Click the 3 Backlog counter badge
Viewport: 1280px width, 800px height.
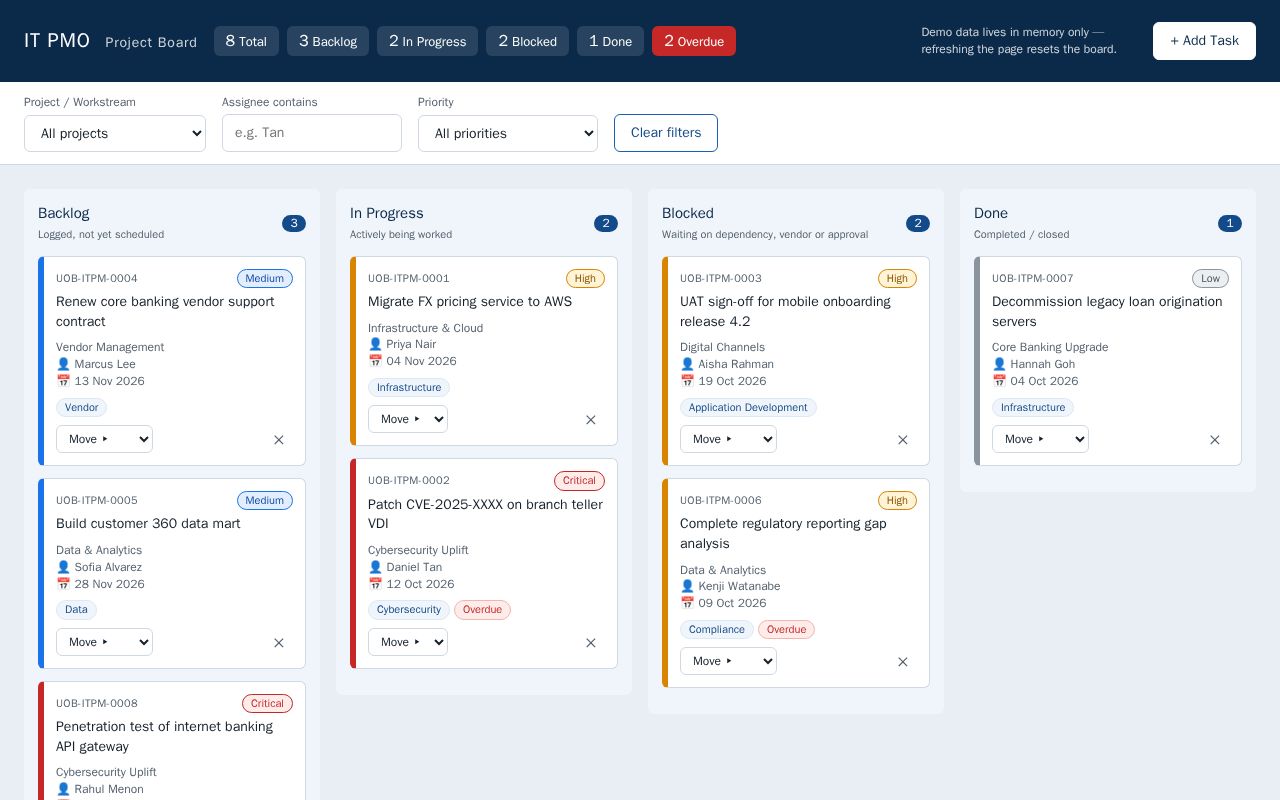pos(328,41)
